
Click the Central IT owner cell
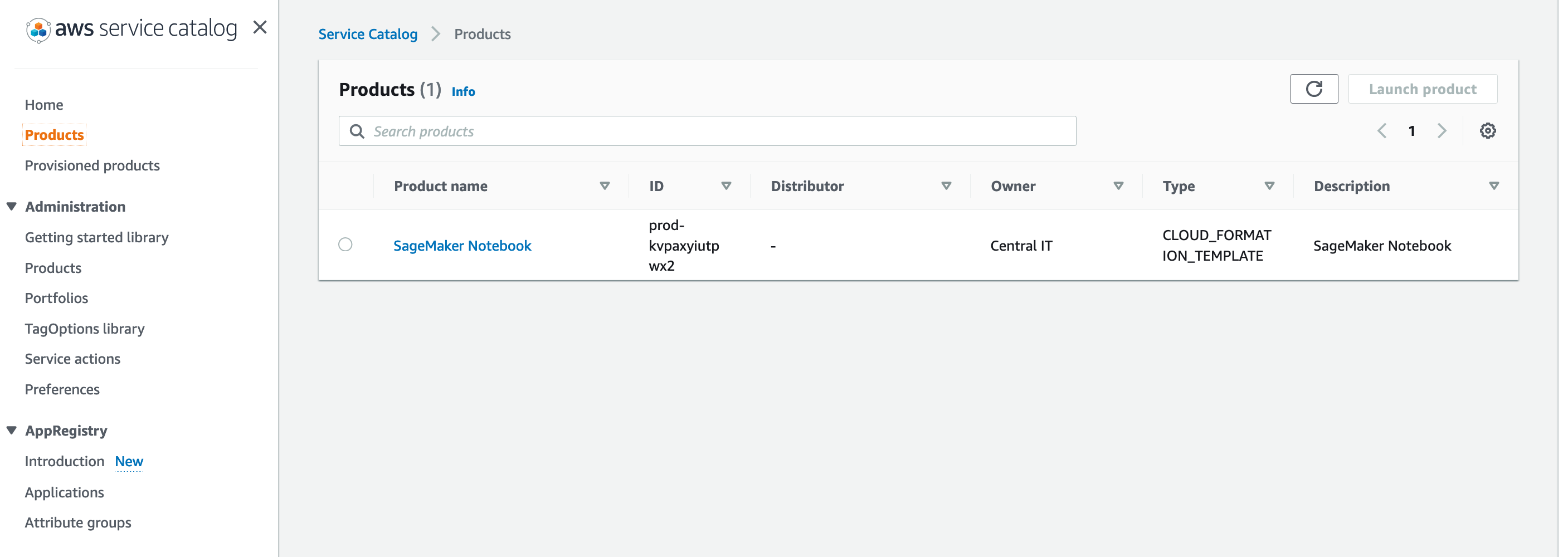pos(1021,246)
